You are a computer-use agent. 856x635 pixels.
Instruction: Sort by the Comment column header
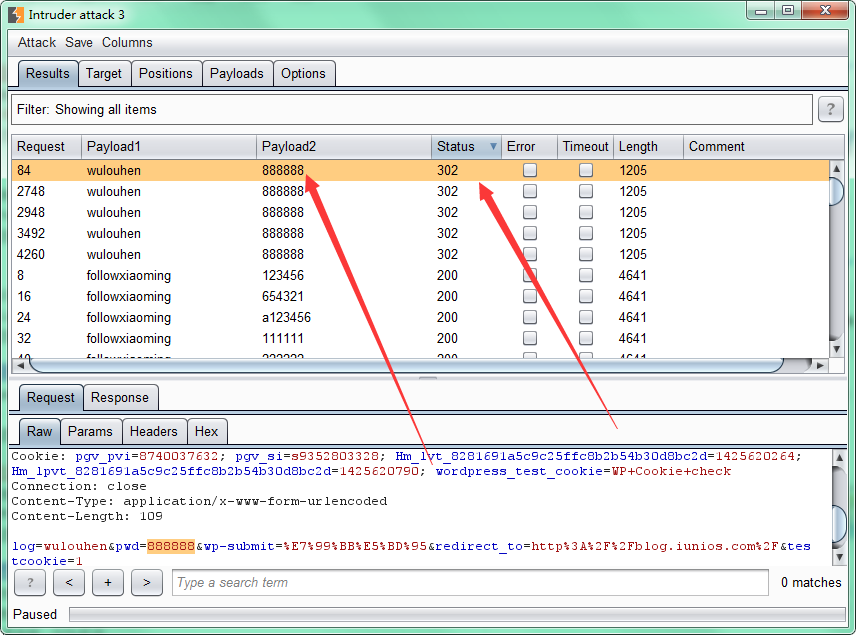tap(764, 146)
